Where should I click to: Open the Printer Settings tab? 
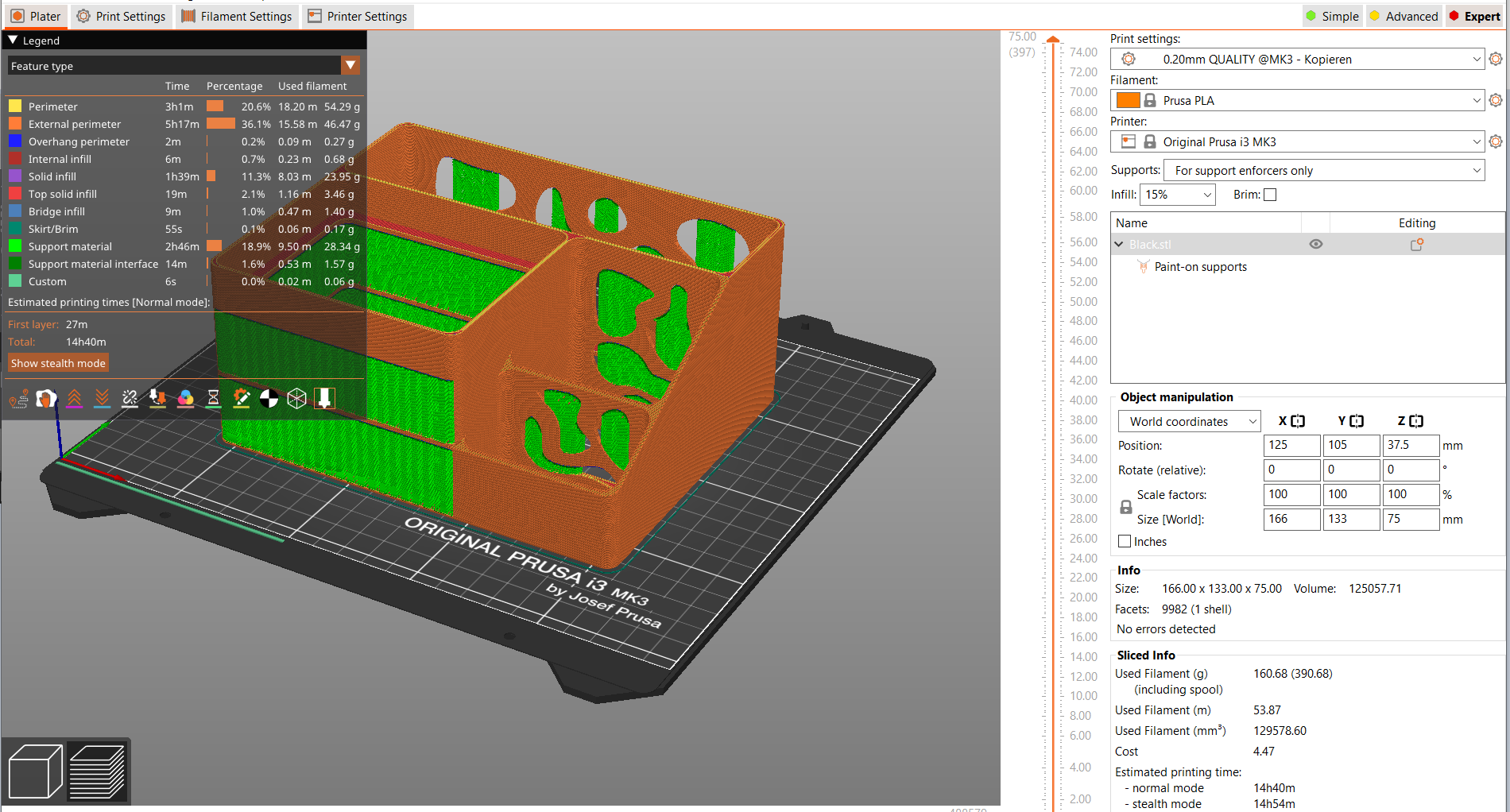(x=358, y=16)
